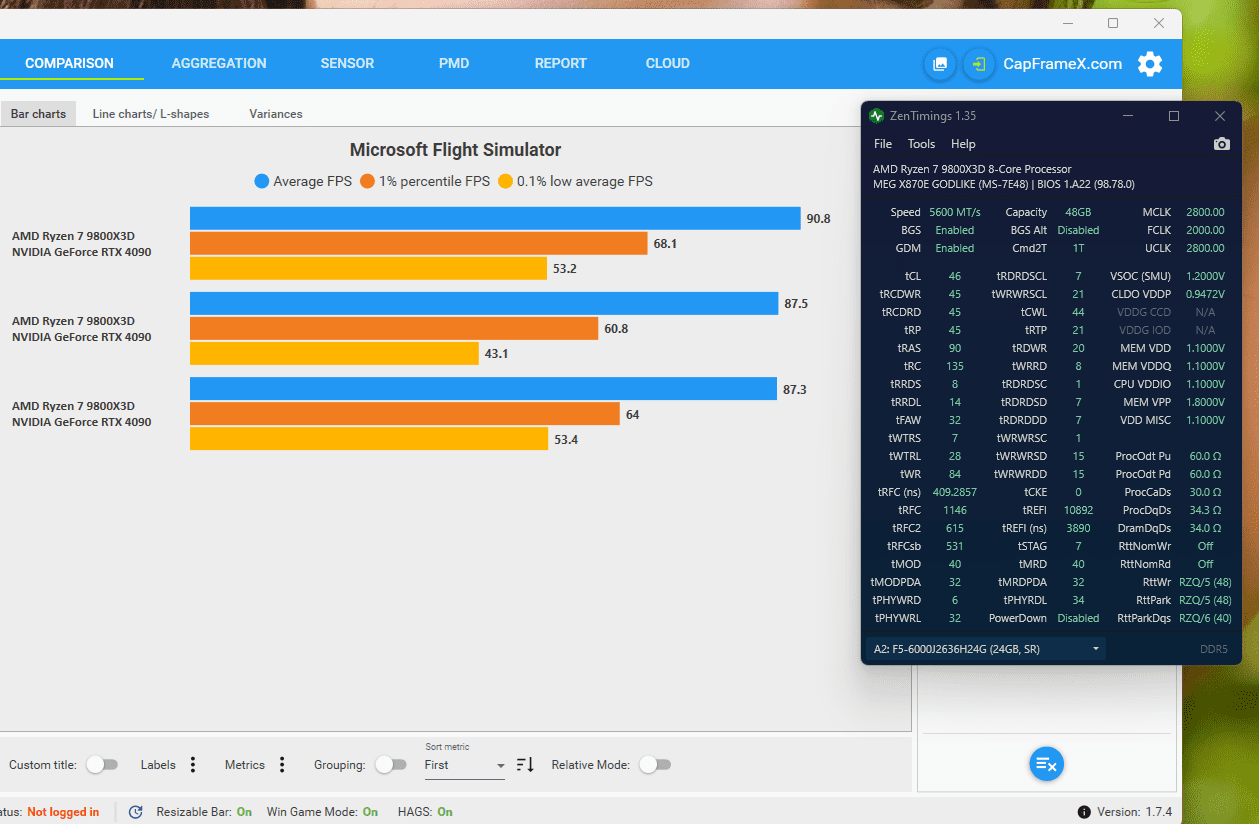
Task: Open Labels options three-dot menu
Action: 193,765
